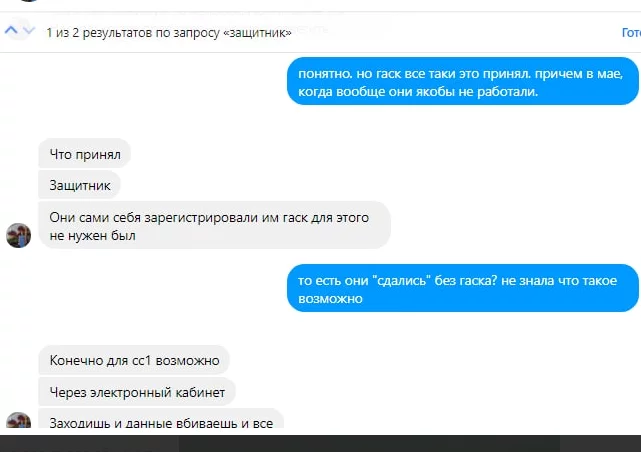Select message 'Они сами себя зарегистрировали'
The height and width of the screenshot is (452, 641).
pos(215,226)
